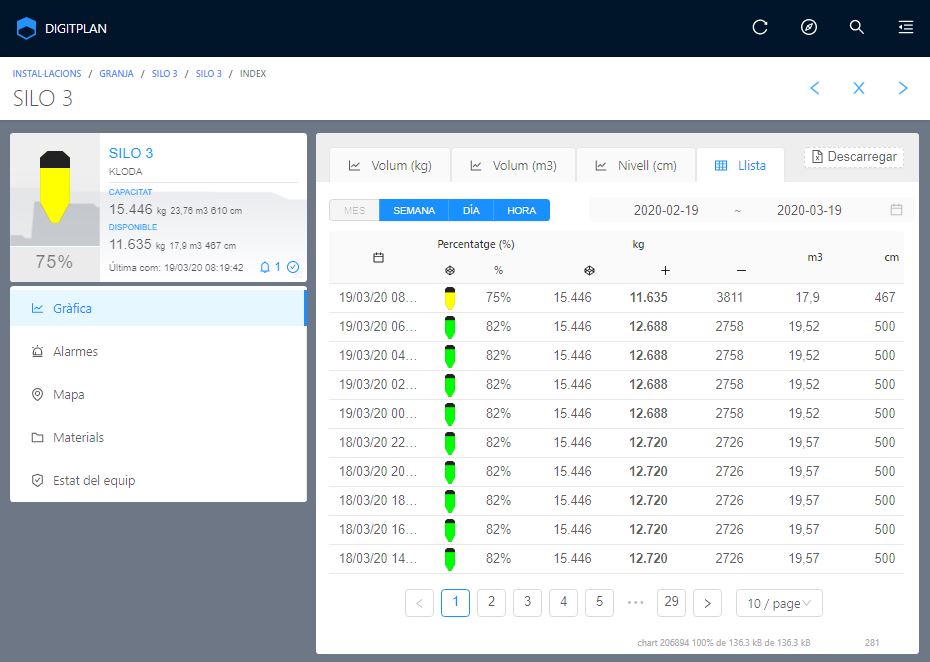Select the MES period option
The width and height of the screenshot is (930, 662).
coord(354,211)
